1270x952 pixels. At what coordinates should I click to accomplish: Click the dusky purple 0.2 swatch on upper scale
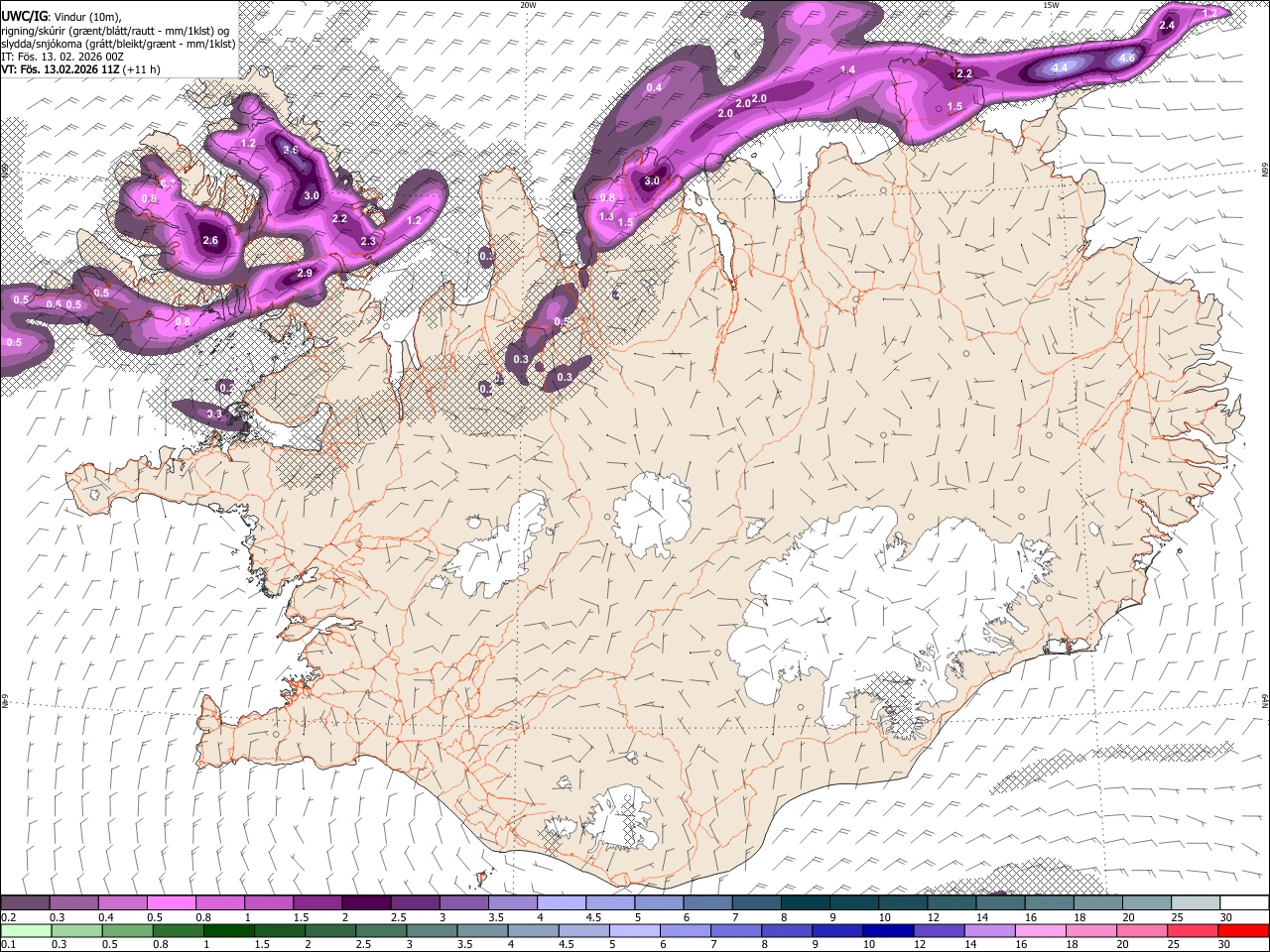coord(25,903)
